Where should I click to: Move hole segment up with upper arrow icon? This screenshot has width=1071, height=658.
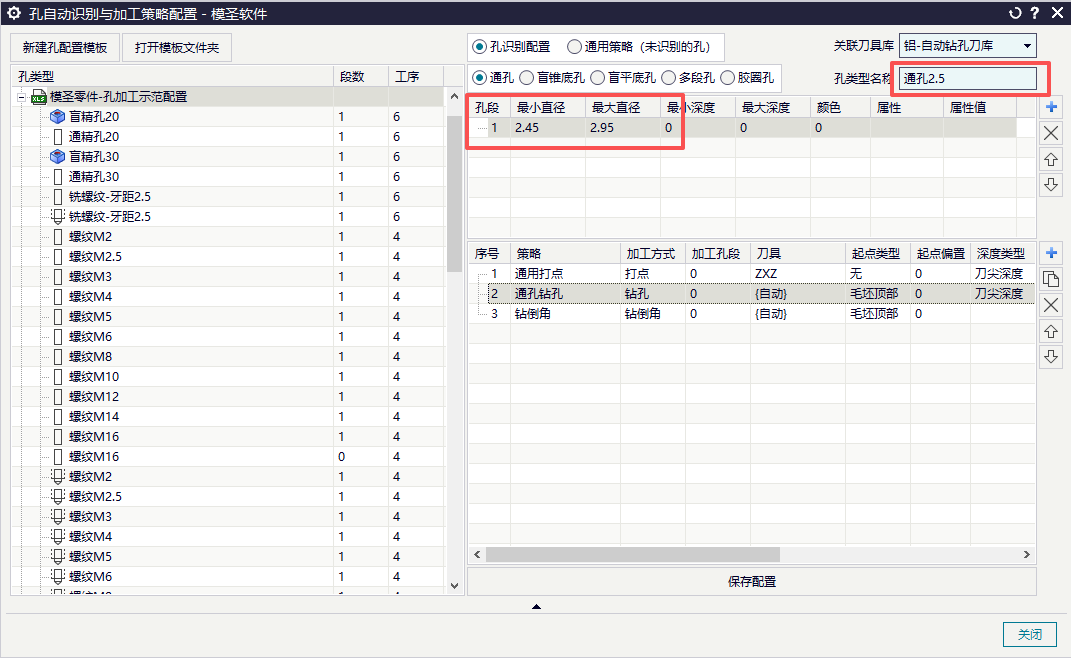[1051, 159]
